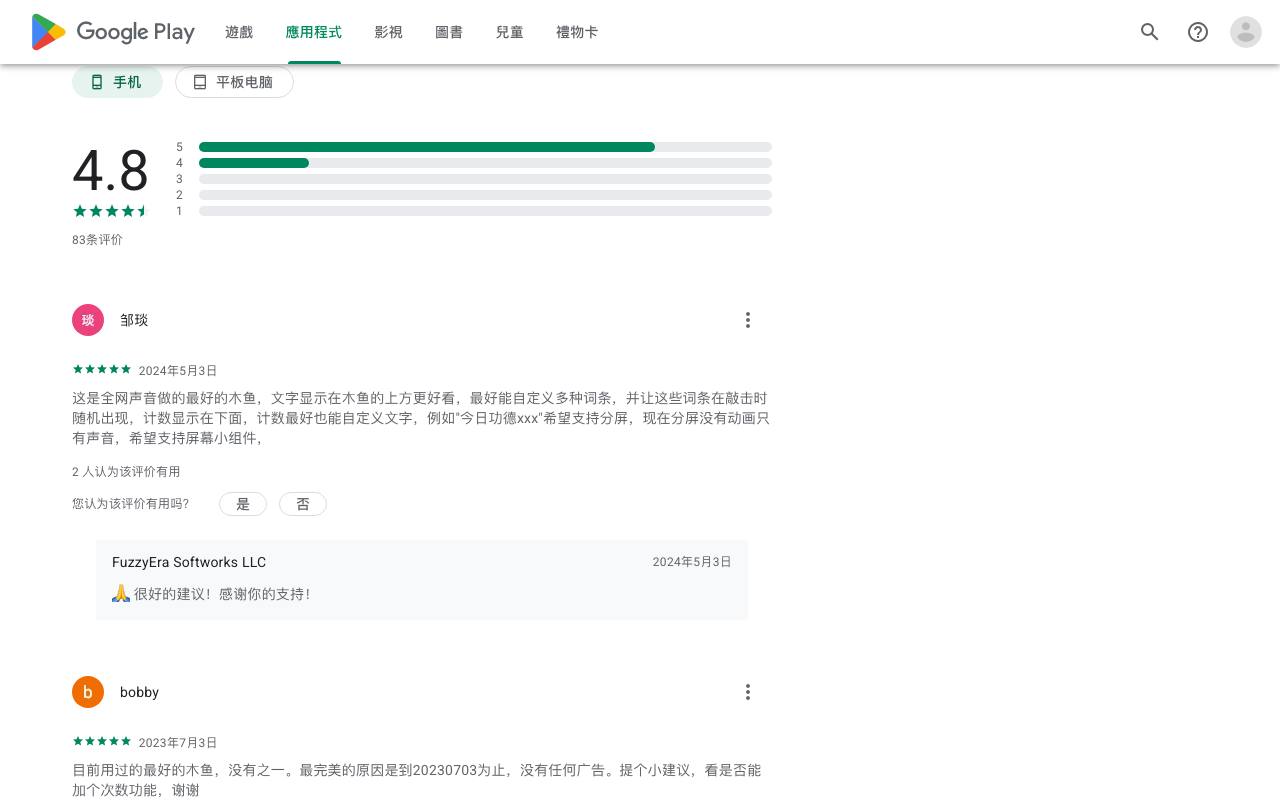Select the 平板电脑 tablet filter chip
Screen dimensions: 1280x800
234,82
